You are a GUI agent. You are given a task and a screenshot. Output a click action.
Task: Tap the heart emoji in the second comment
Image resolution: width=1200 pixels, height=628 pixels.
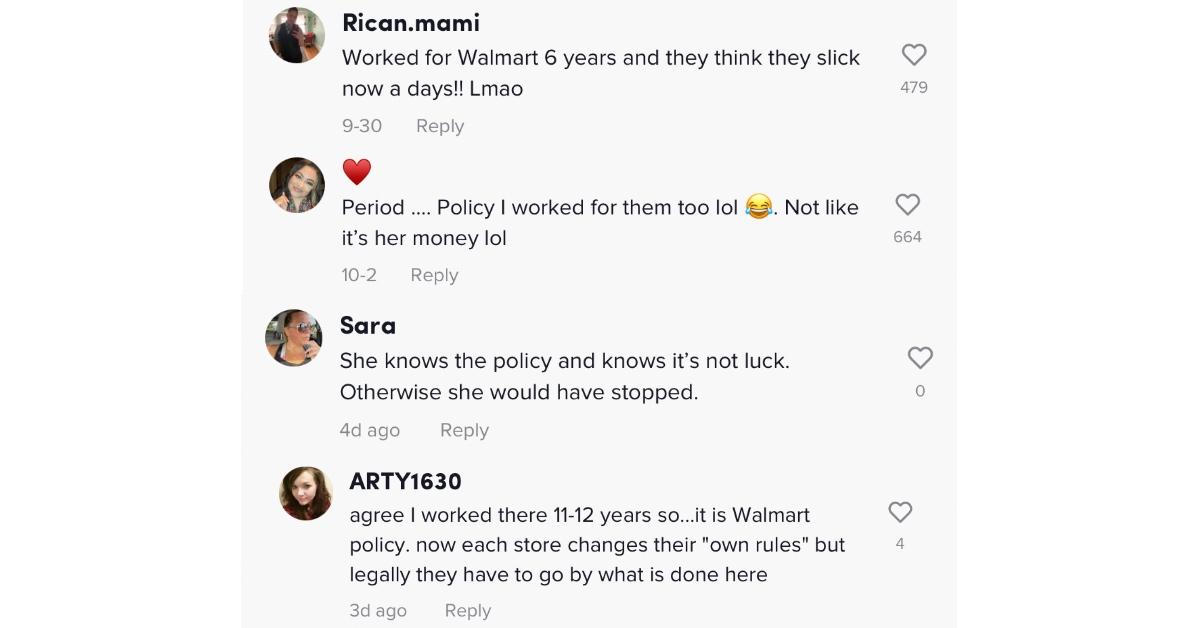pyautogui.click(x=357, y=171)
